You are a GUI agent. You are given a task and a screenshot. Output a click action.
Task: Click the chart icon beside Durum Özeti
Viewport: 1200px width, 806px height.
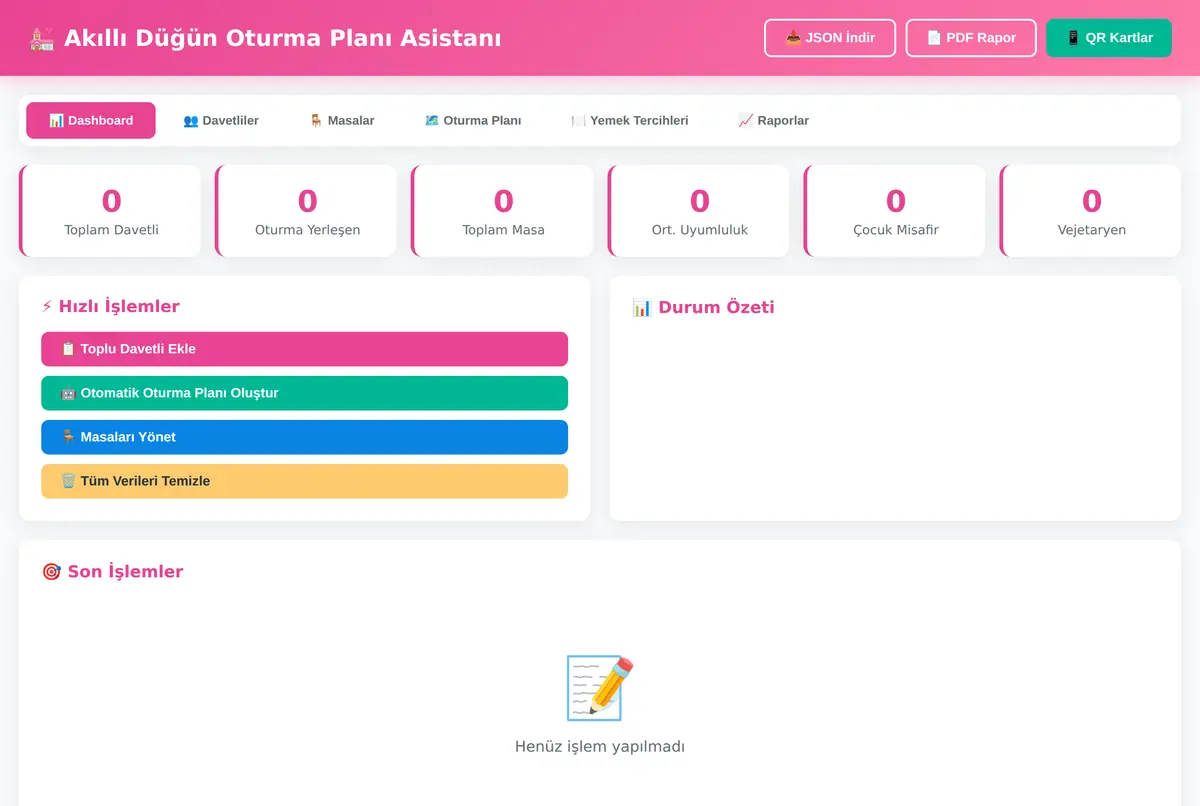click(x=642, y=307)
